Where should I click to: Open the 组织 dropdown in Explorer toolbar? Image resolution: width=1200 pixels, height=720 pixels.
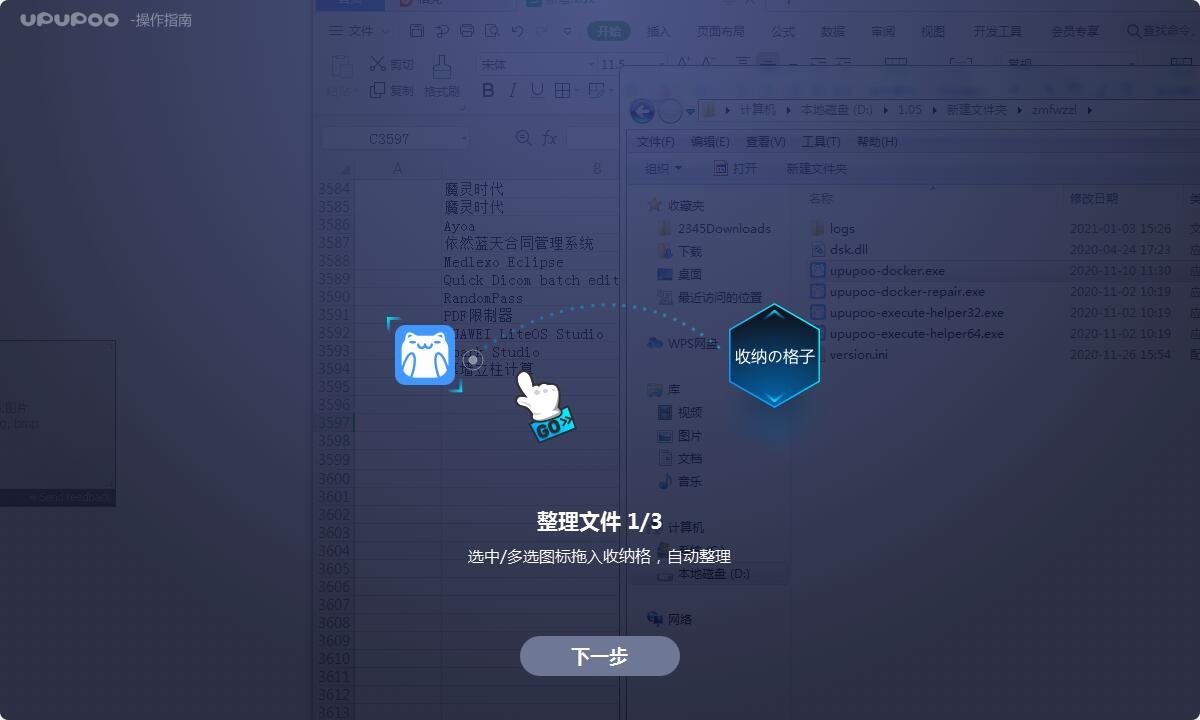click(663, 168)
